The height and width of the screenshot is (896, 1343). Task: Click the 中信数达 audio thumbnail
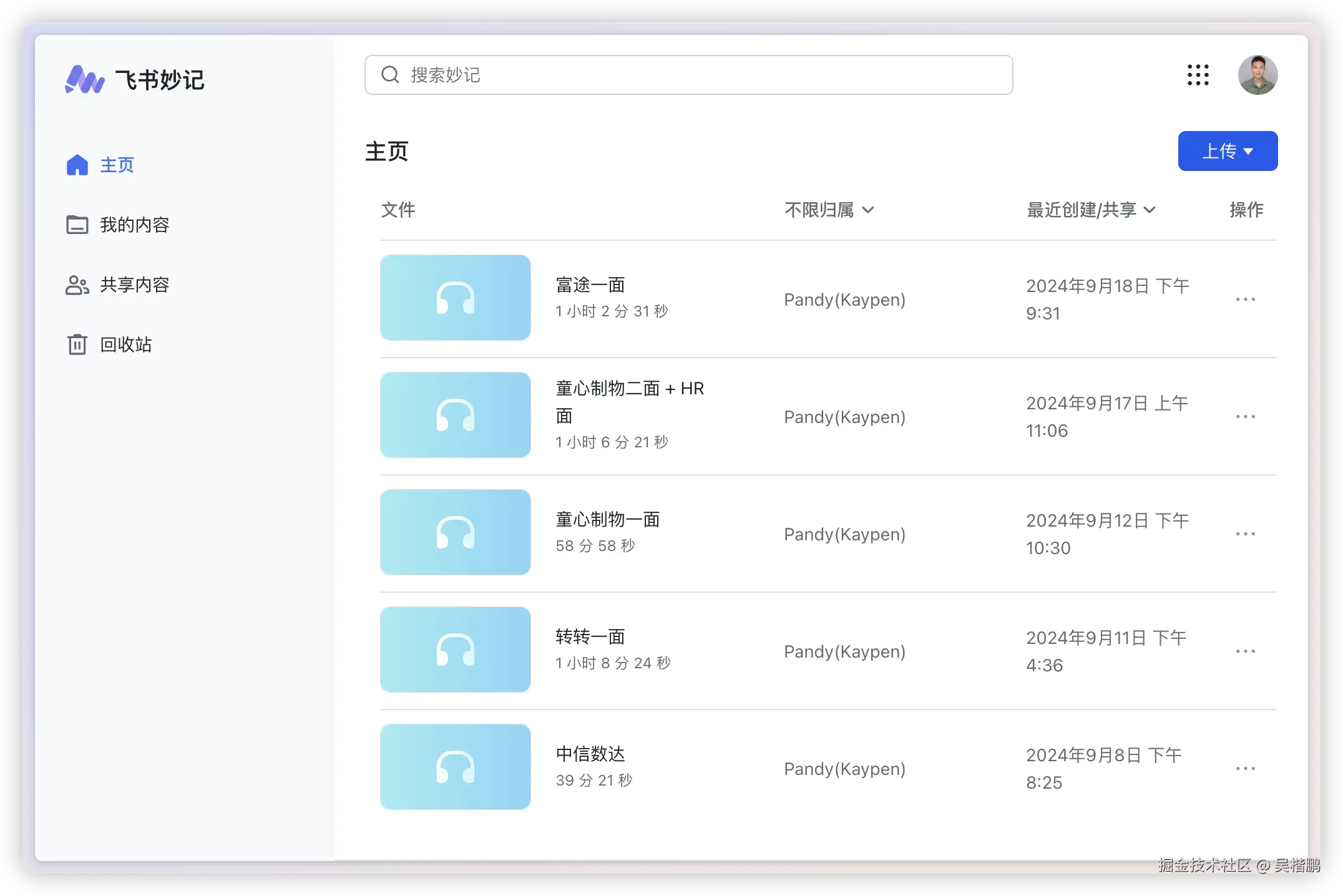click(456, 767)
